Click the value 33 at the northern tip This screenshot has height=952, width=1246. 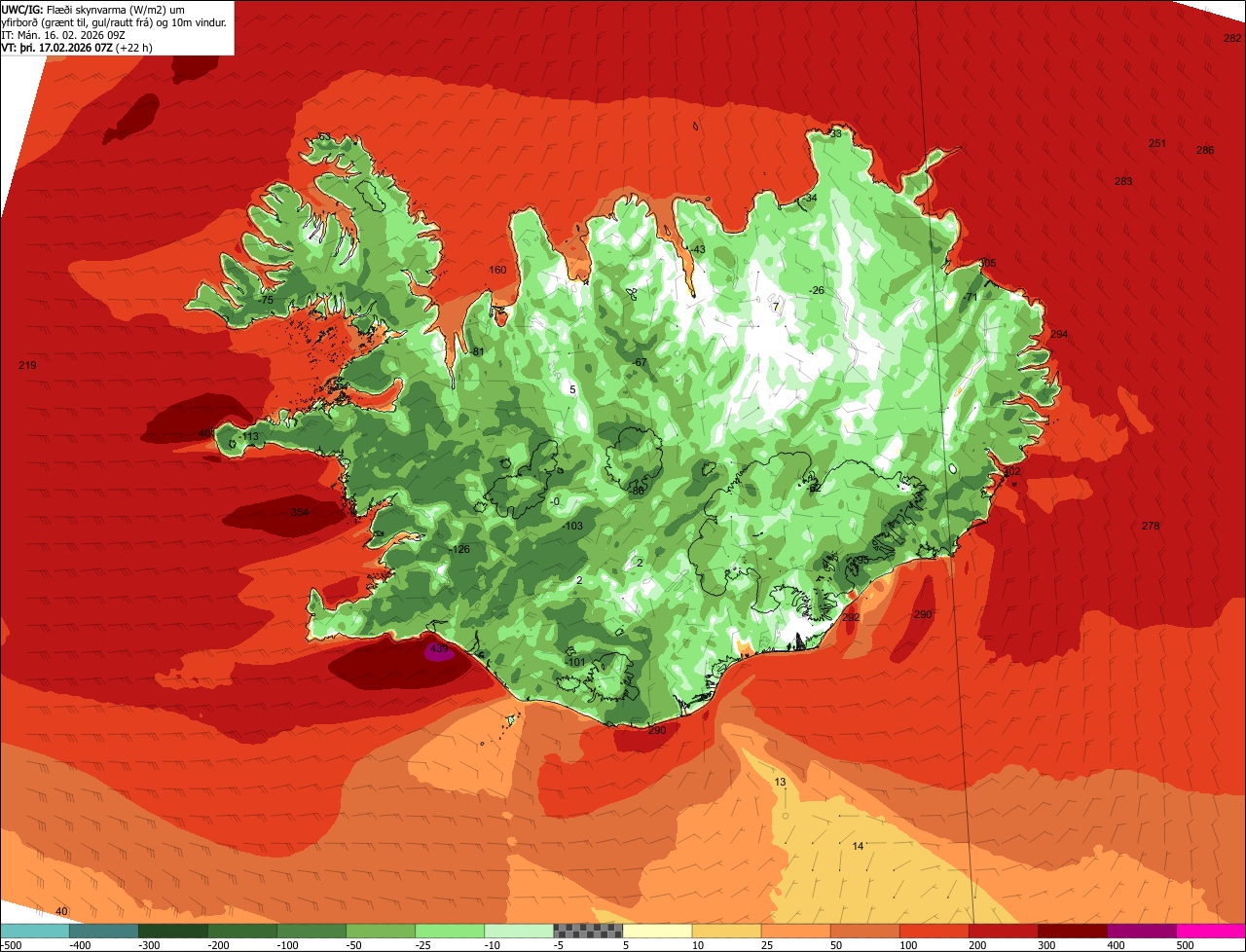835,133
